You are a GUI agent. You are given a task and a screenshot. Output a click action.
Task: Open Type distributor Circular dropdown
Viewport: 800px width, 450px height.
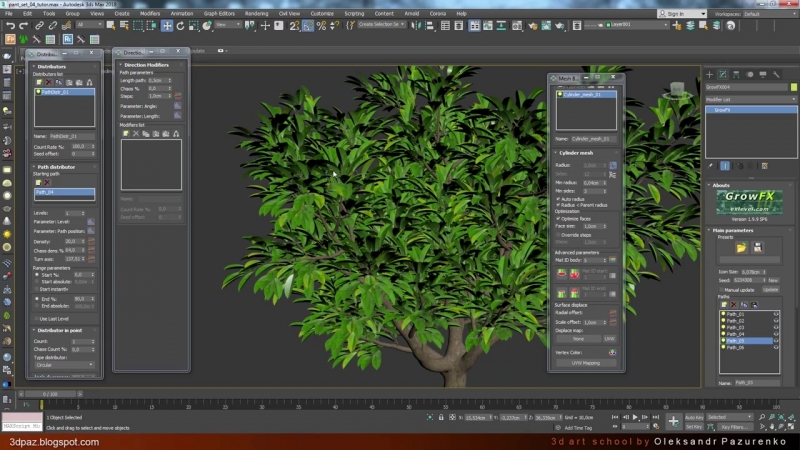tap(64, 365)
